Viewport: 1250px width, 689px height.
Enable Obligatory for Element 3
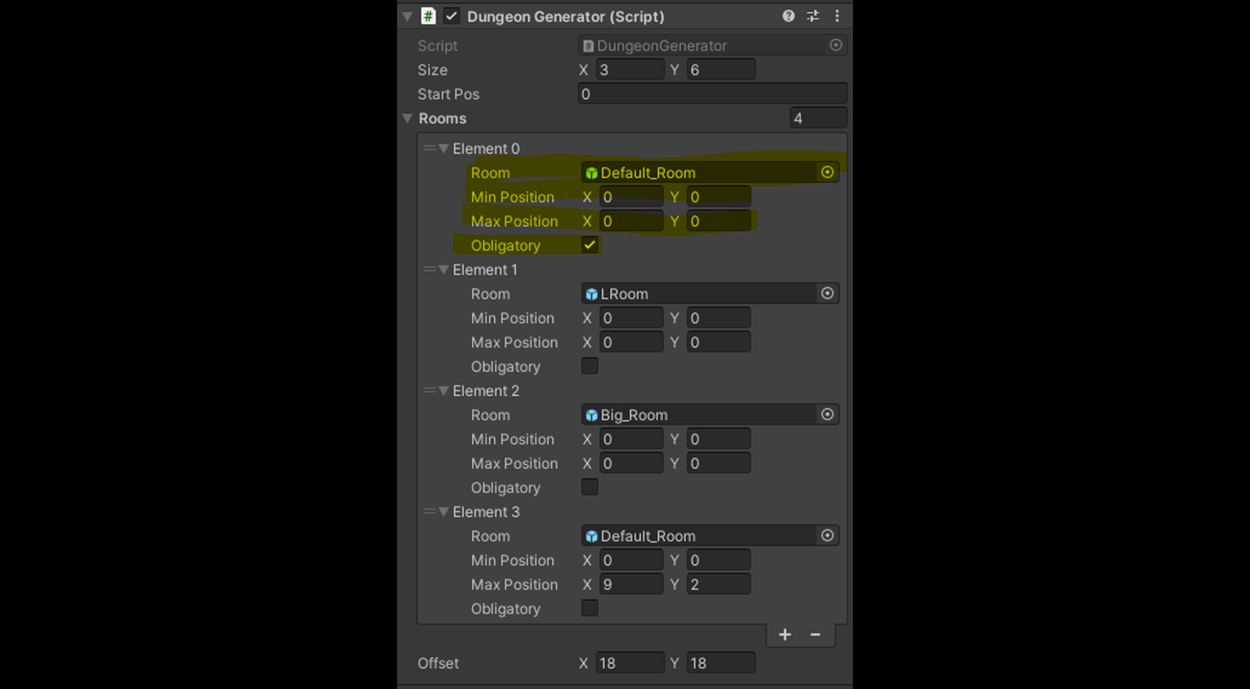click(590, 609)
